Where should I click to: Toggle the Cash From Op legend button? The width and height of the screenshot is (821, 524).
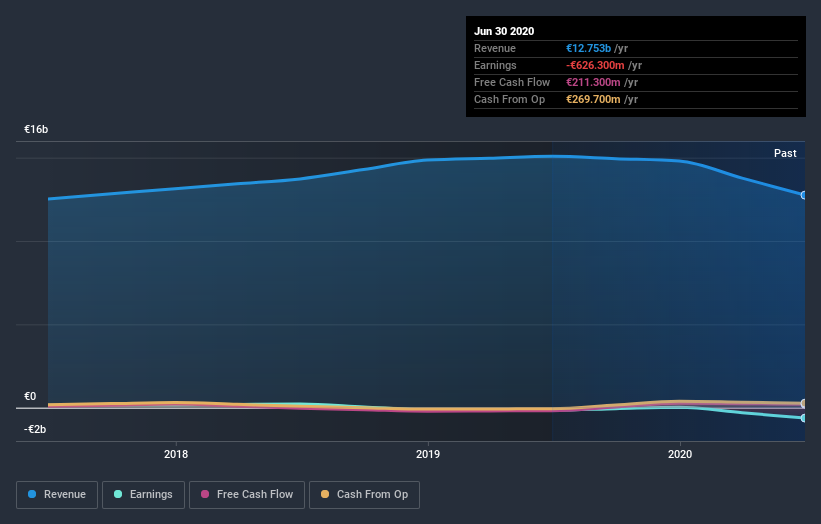click(364, 495)
